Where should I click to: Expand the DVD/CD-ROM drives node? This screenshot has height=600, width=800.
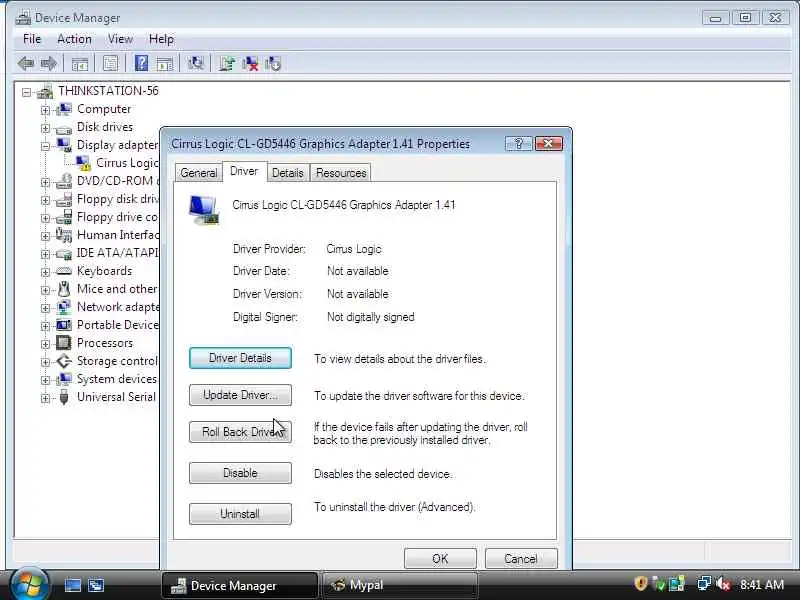click(45, 182)
